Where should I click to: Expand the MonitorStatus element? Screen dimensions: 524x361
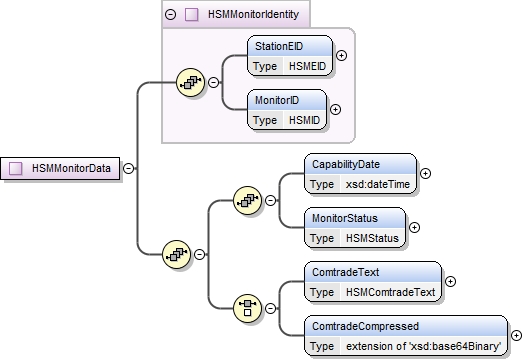(414, 227)
